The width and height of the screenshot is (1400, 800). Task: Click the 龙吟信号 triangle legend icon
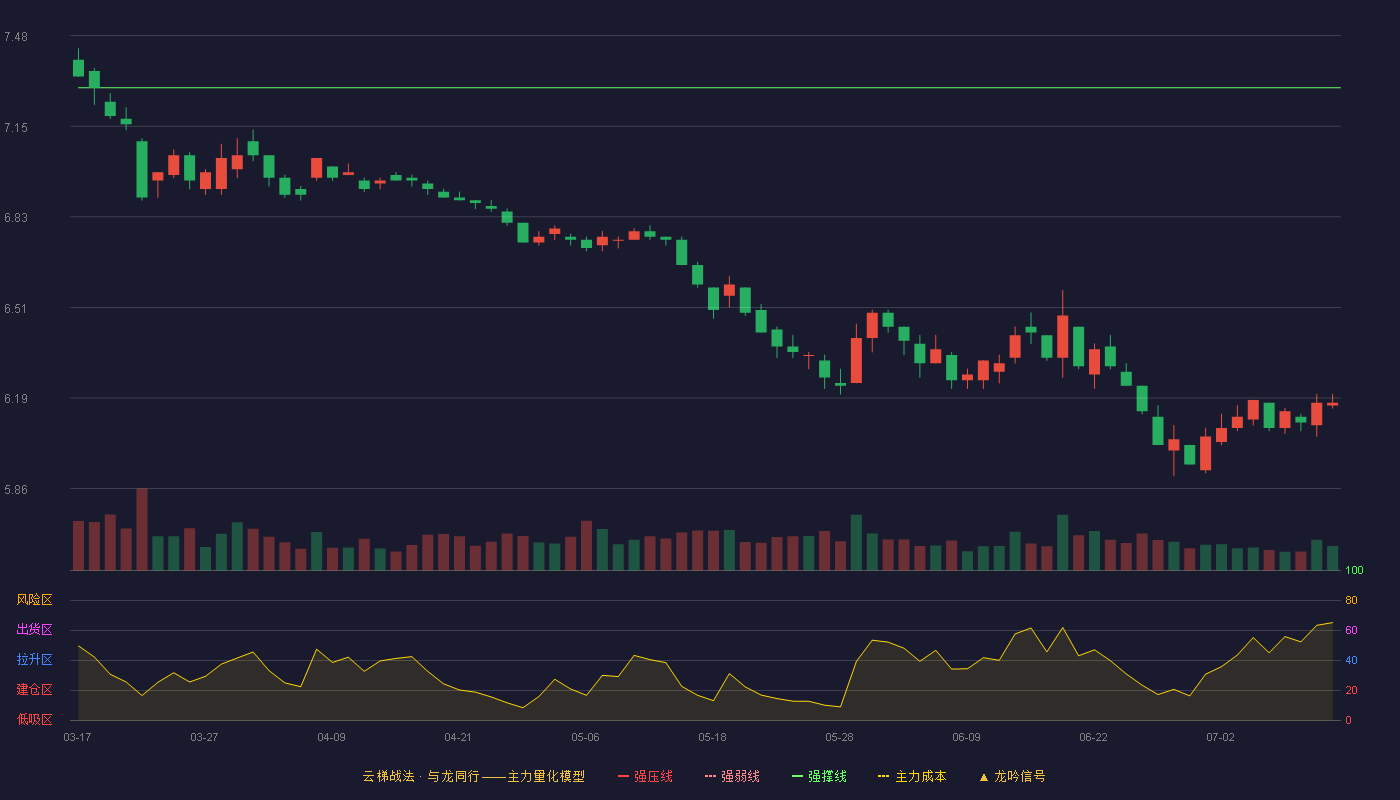pos(984,776)
